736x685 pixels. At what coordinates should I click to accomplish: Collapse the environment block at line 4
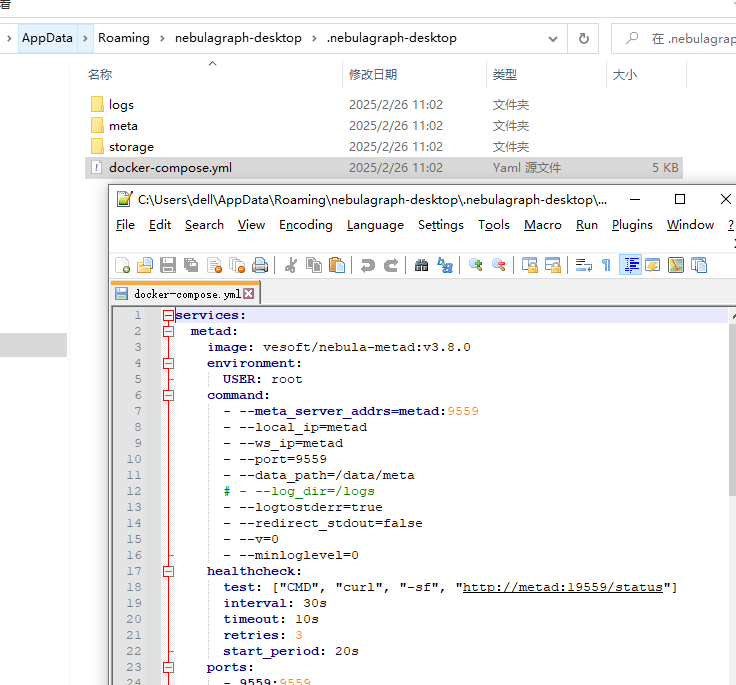click(x=168, y=363)
